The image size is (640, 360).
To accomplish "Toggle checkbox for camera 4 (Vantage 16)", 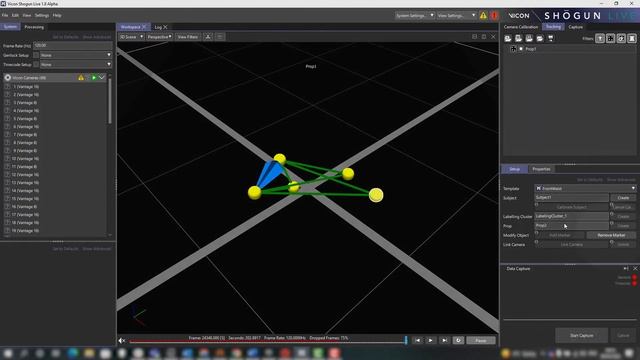I will click(7, 111).
